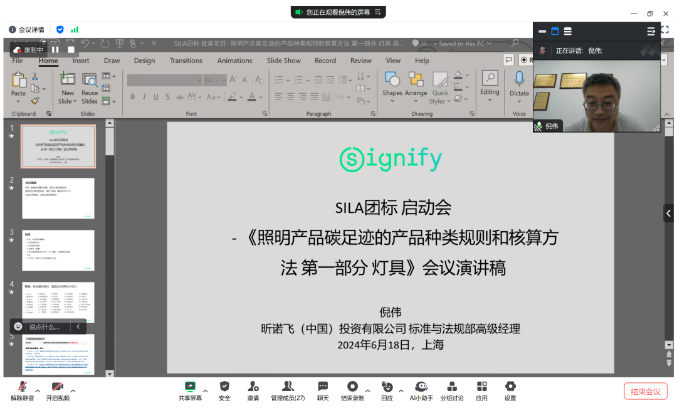Open the 设置 settings gear
Viewport: 683px width, 410px height.
(510, 386)
